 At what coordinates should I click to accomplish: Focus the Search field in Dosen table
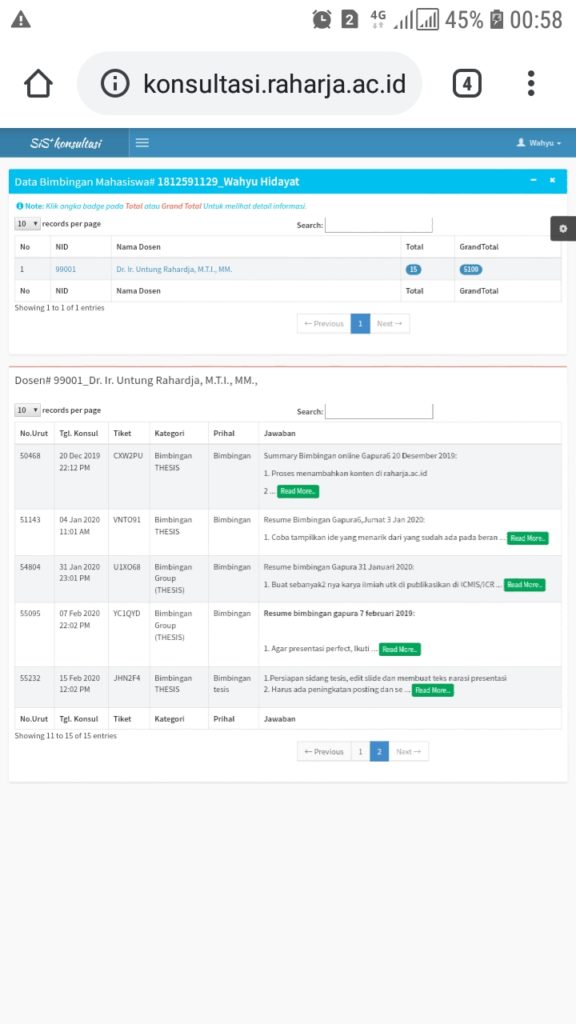tap(379, 411)
